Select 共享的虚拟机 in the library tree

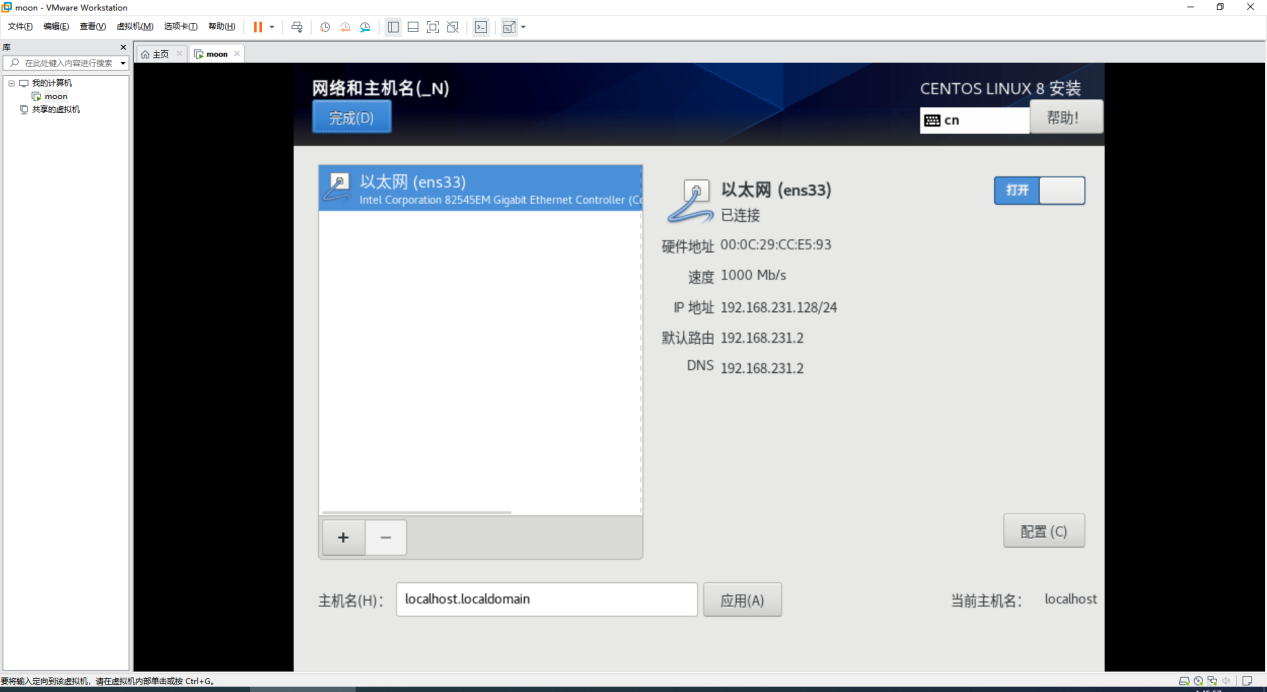coord(50,109)
